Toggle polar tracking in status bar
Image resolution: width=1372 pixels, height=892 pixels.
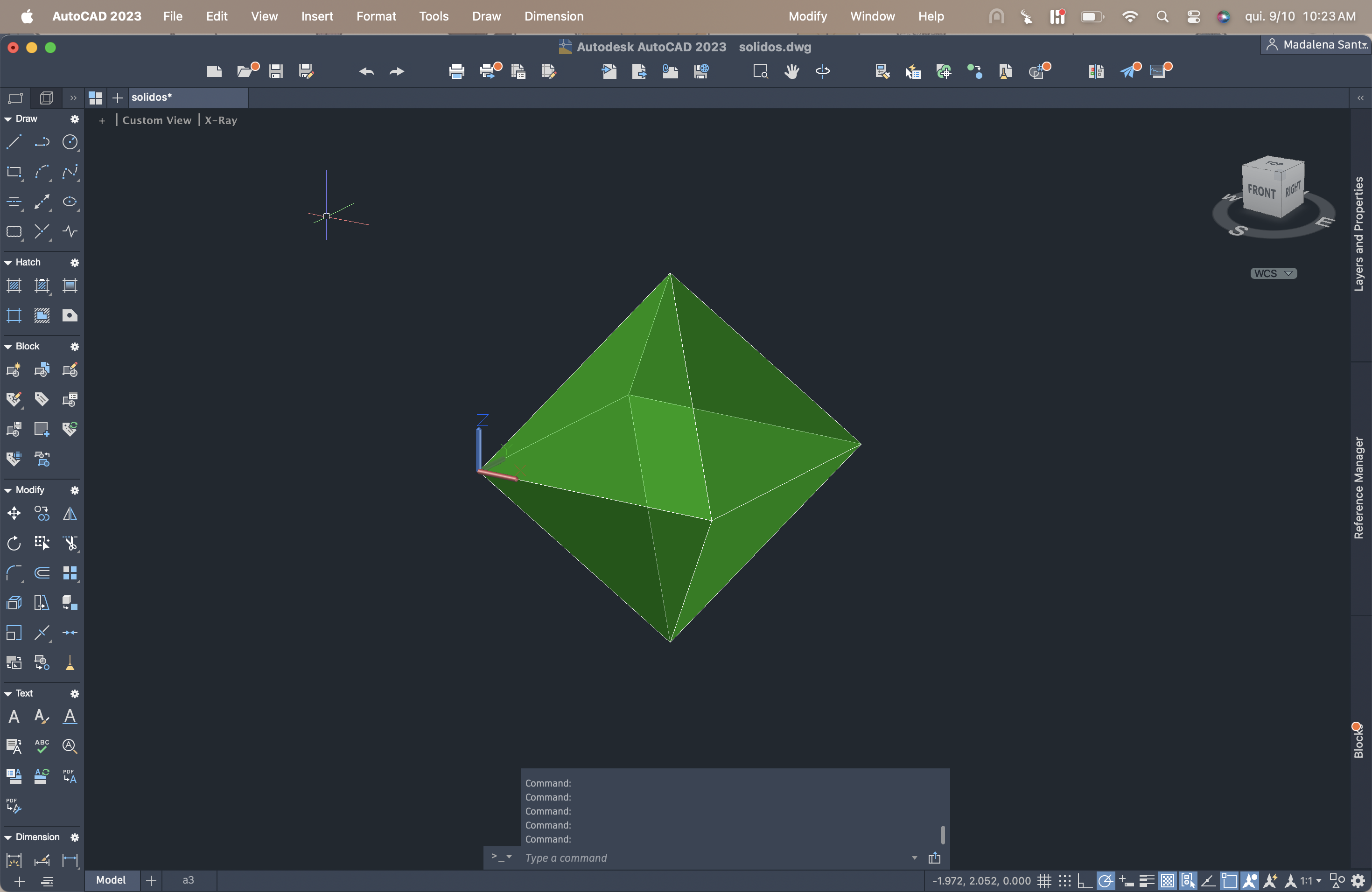1105,880
